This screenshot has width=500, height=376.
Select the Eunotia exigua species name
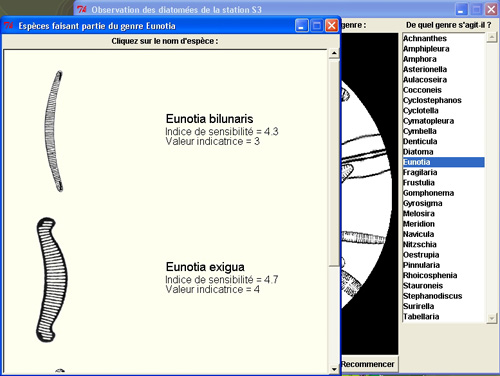tap(205, 267)
